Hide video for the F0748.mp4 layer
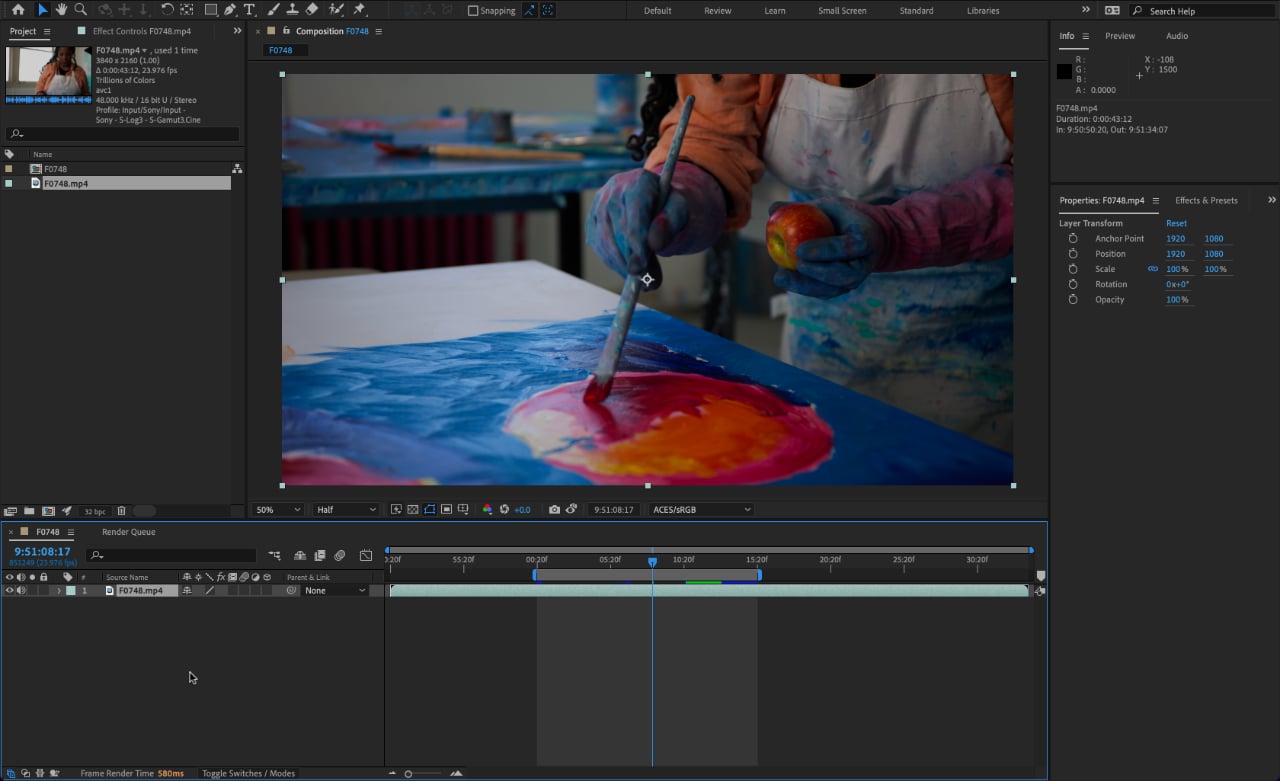This screenshot has width=1280, height=781. click(x=9, y=591)
